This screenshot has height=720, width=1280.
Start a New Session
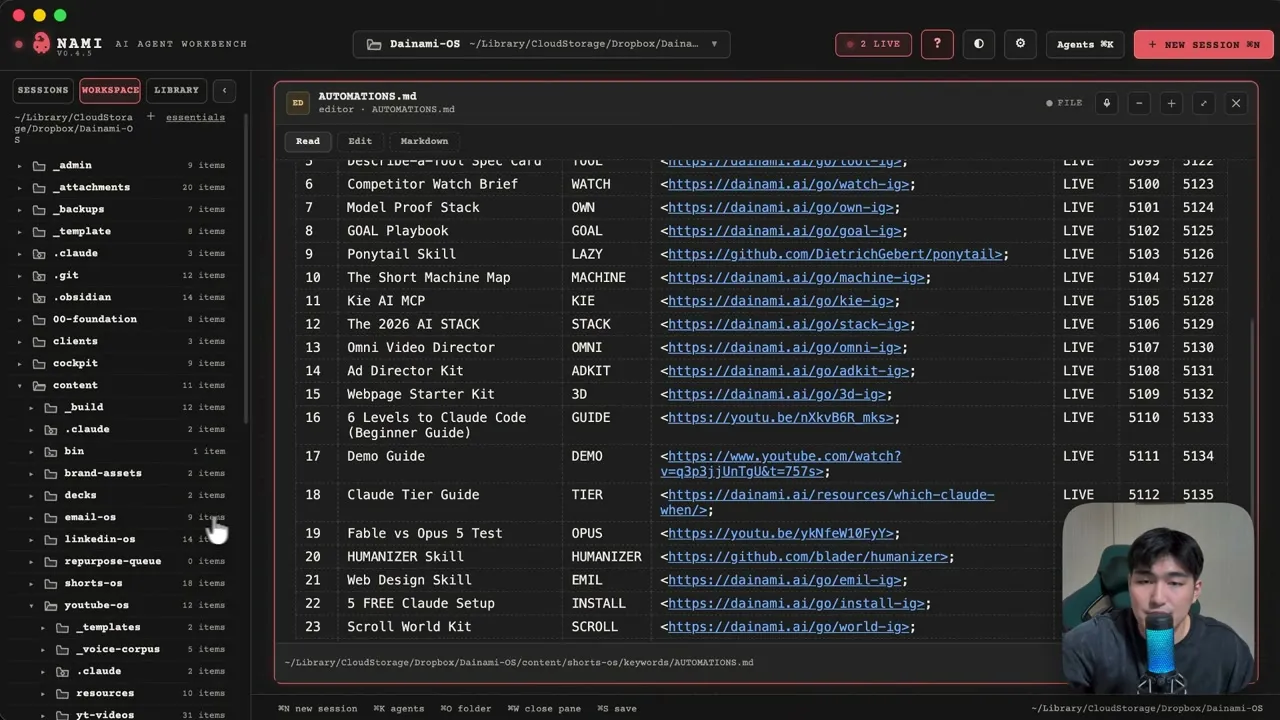1203,44
